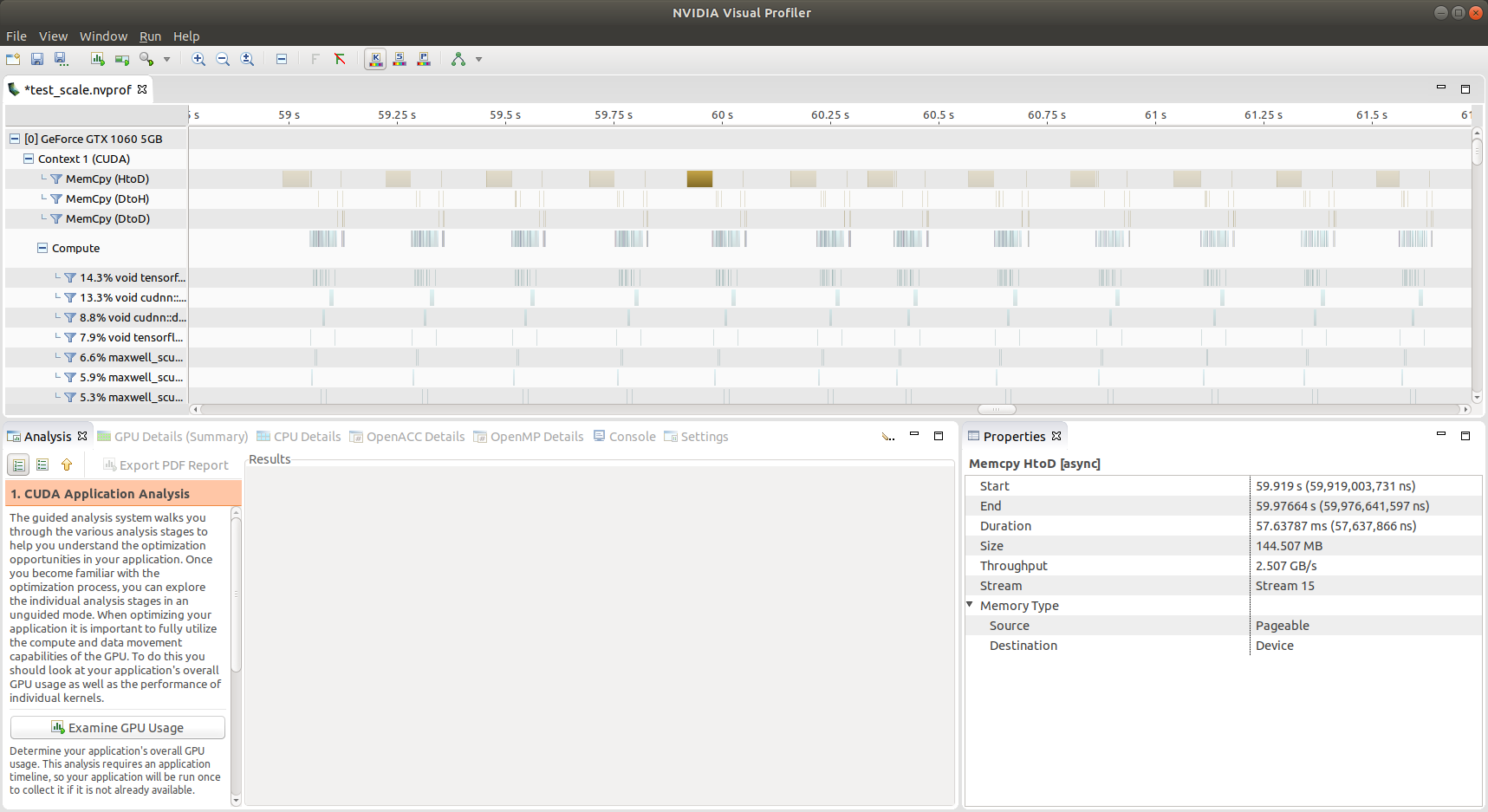Click the zoom in timeline icon
1488x812 pixels.
[x=198, y=59]
